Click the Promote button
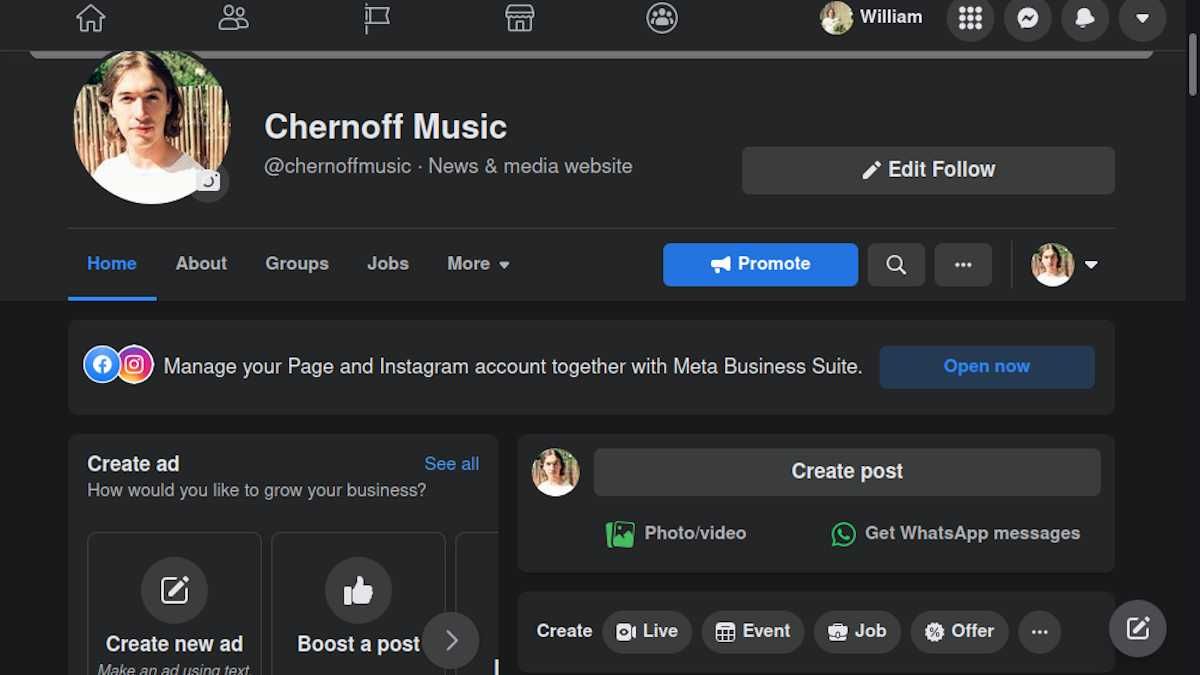This screenshot has width=1200, height=675. [x=760, y=264]
